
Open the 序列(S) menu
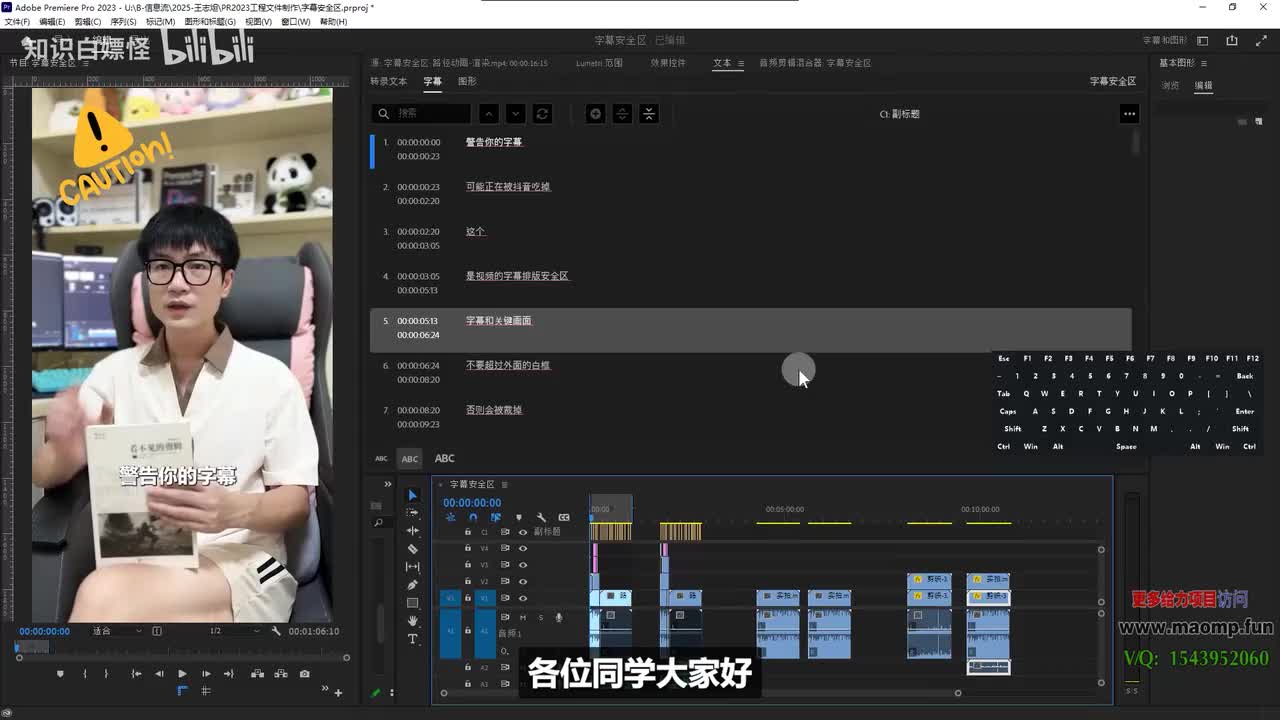(124, 22)
